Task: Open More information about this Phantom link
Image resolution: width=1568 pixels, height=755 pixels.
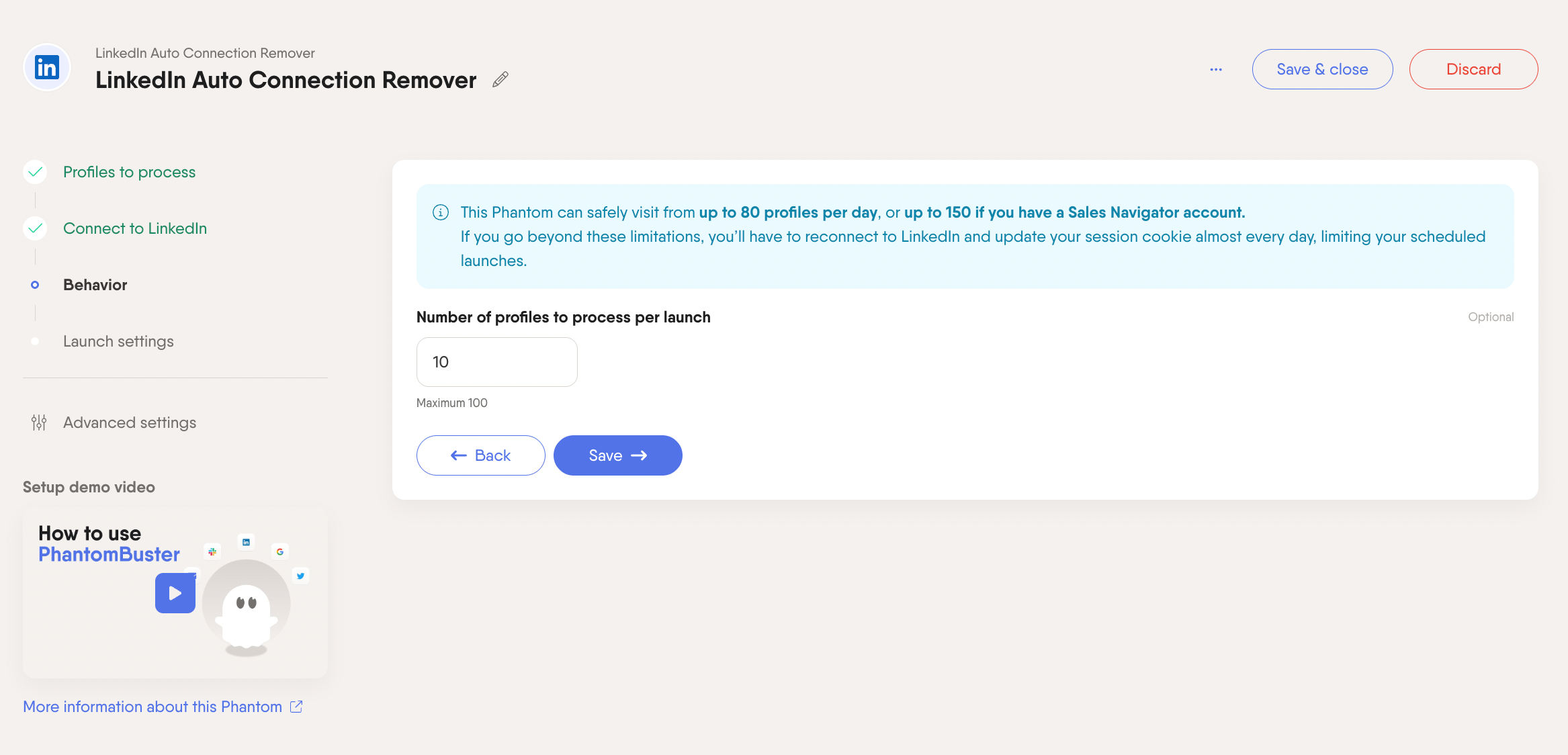Action: 153,707
